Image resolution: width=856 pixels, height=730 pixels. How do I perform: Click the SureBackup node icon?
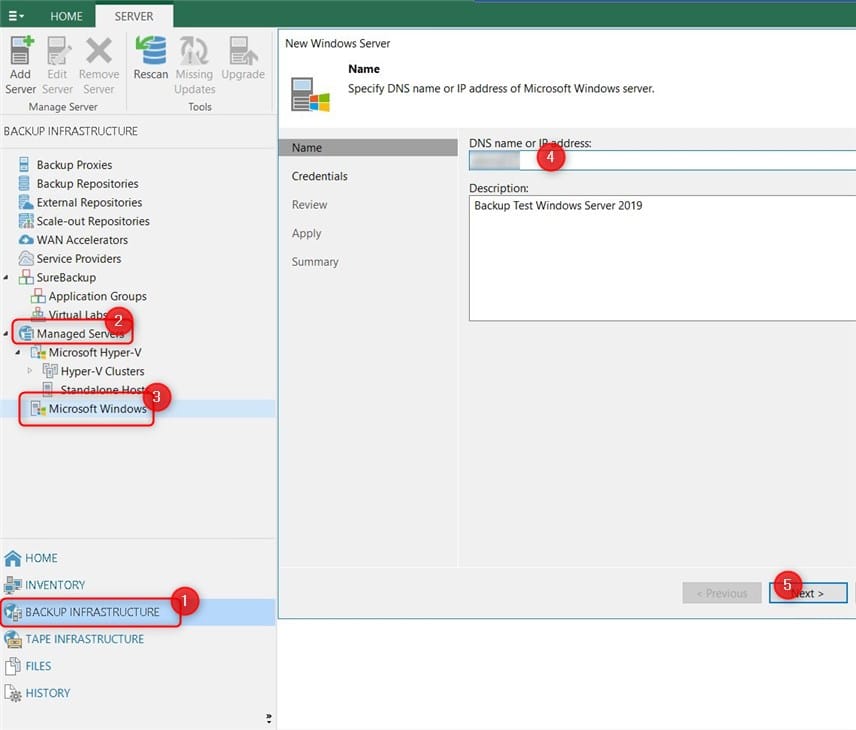pyautogui.click(x=26, y=277)
